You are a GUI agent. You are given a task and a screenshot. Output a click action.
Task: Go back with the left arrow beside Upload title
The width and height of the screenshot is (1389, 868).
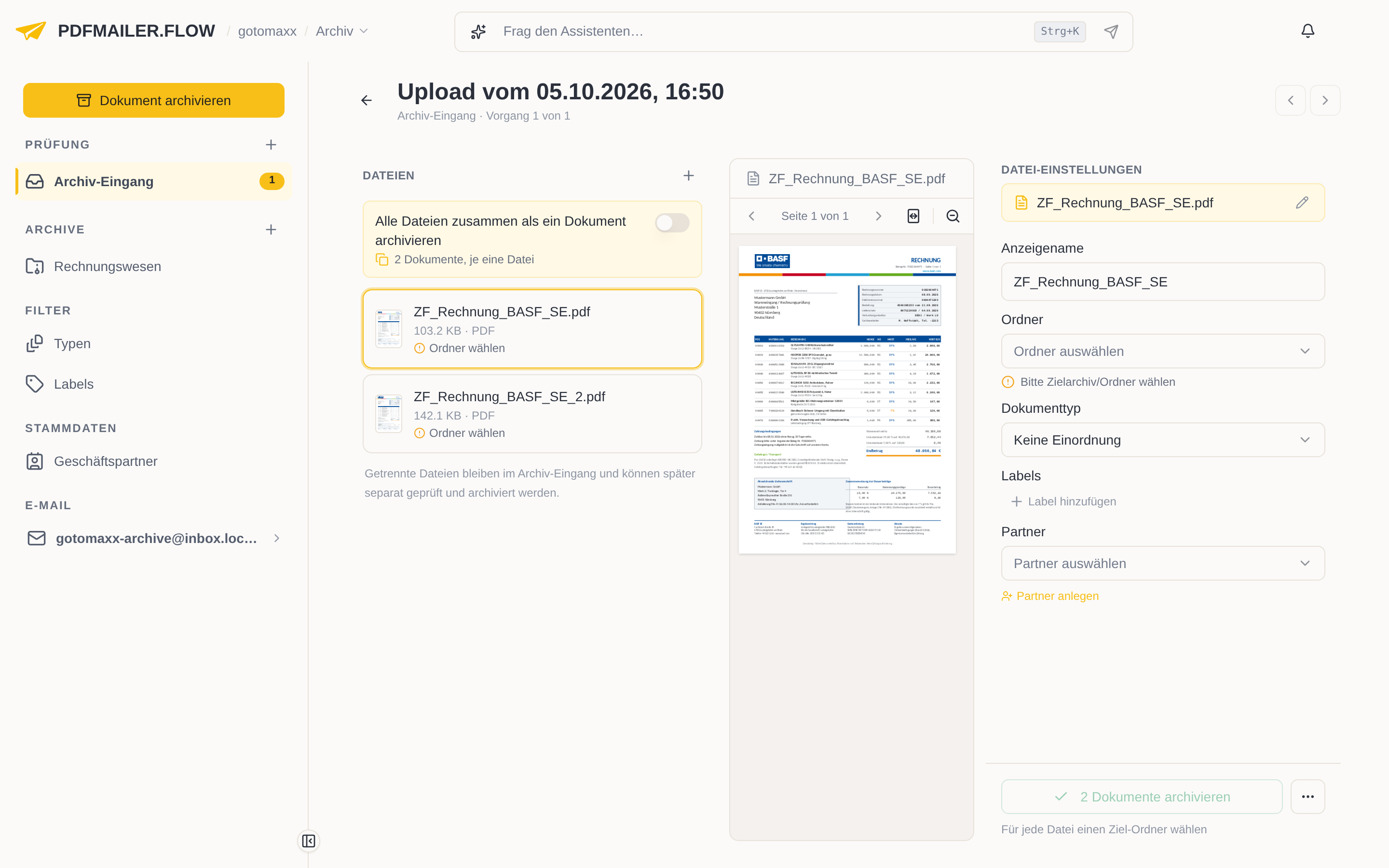366,100
